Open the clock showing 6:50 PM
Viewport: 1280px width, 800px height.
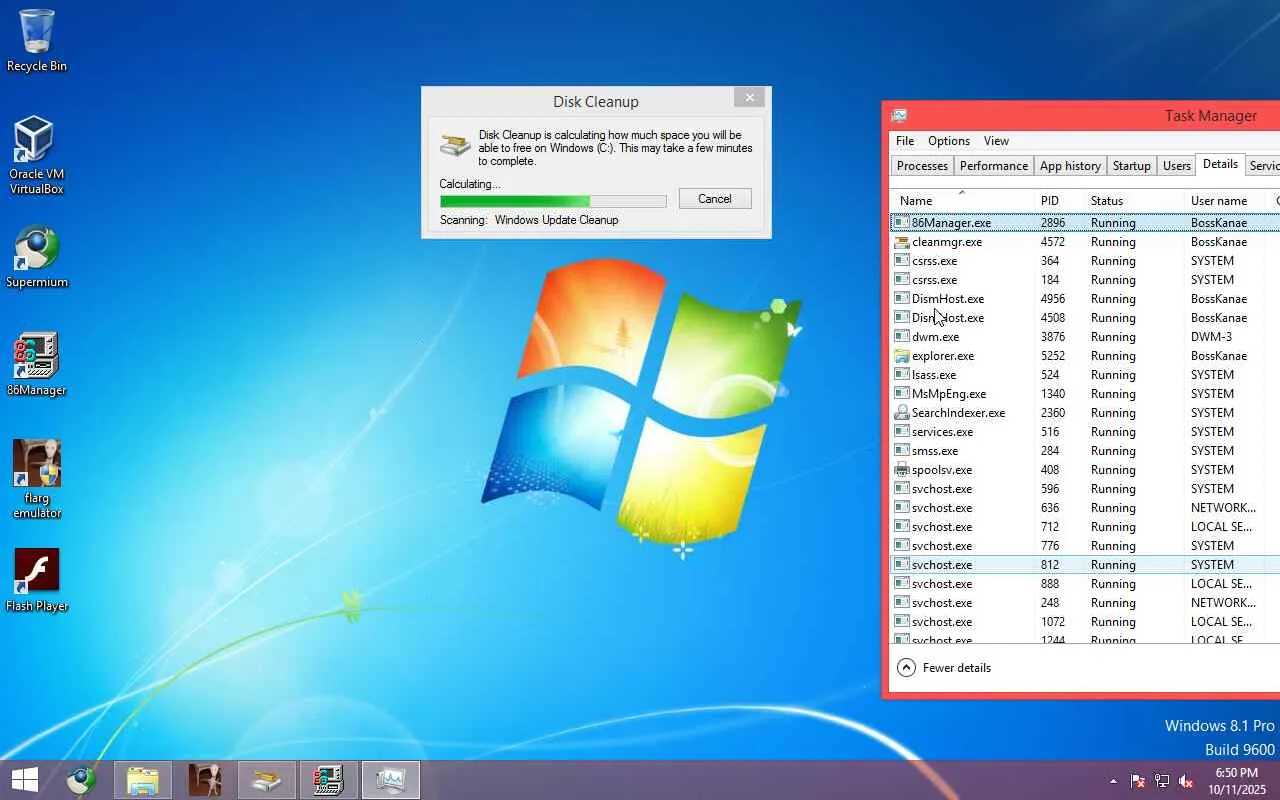1236,781
